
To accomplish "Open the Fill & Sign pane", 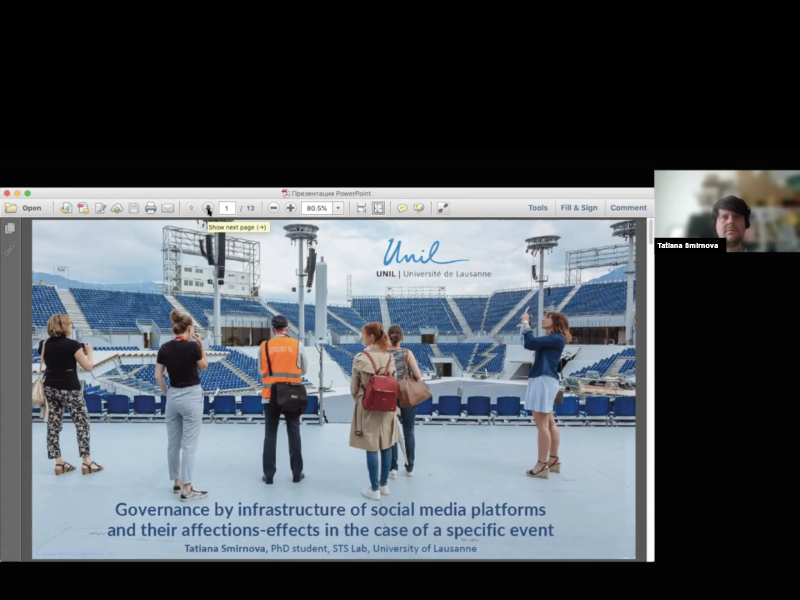I will [x=579, y=208].
